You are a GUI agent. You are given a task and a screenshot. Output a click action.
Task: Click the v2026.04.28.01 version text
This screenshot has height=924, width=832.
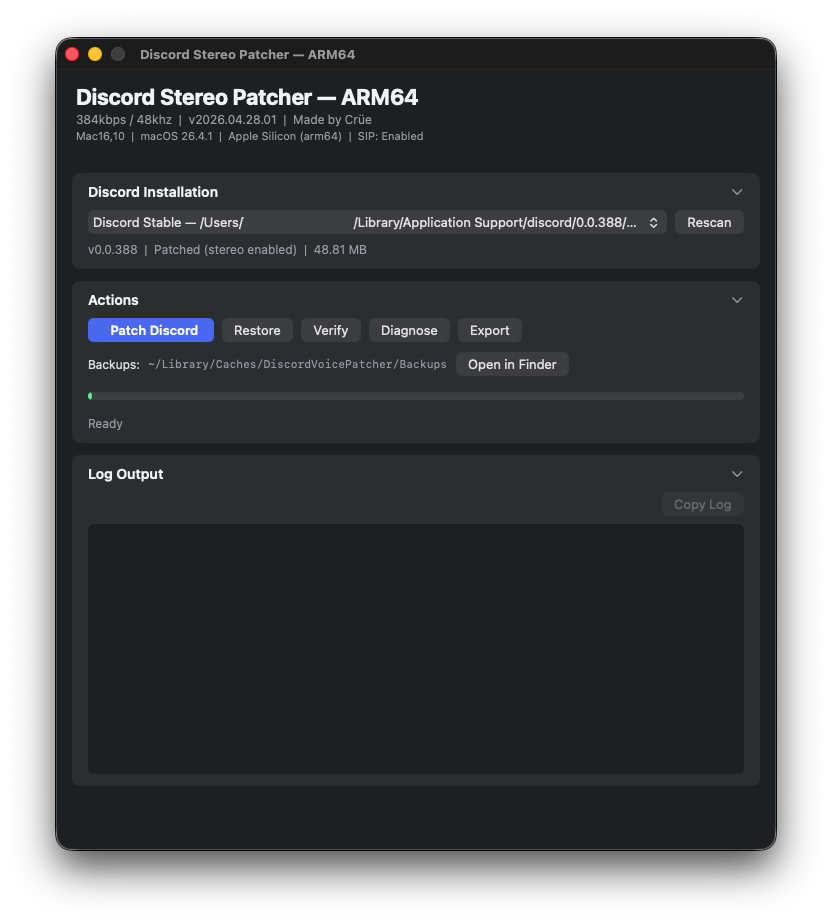tap(232, 120)
